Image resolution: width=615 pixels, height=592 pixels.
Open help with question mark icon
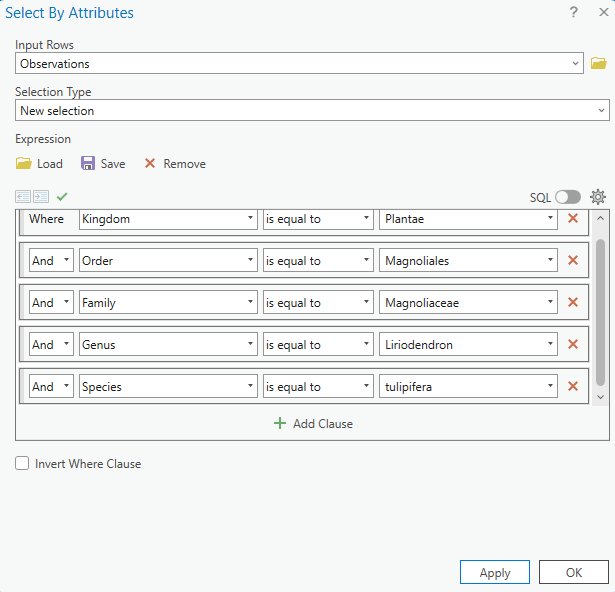tap(573, 12)
